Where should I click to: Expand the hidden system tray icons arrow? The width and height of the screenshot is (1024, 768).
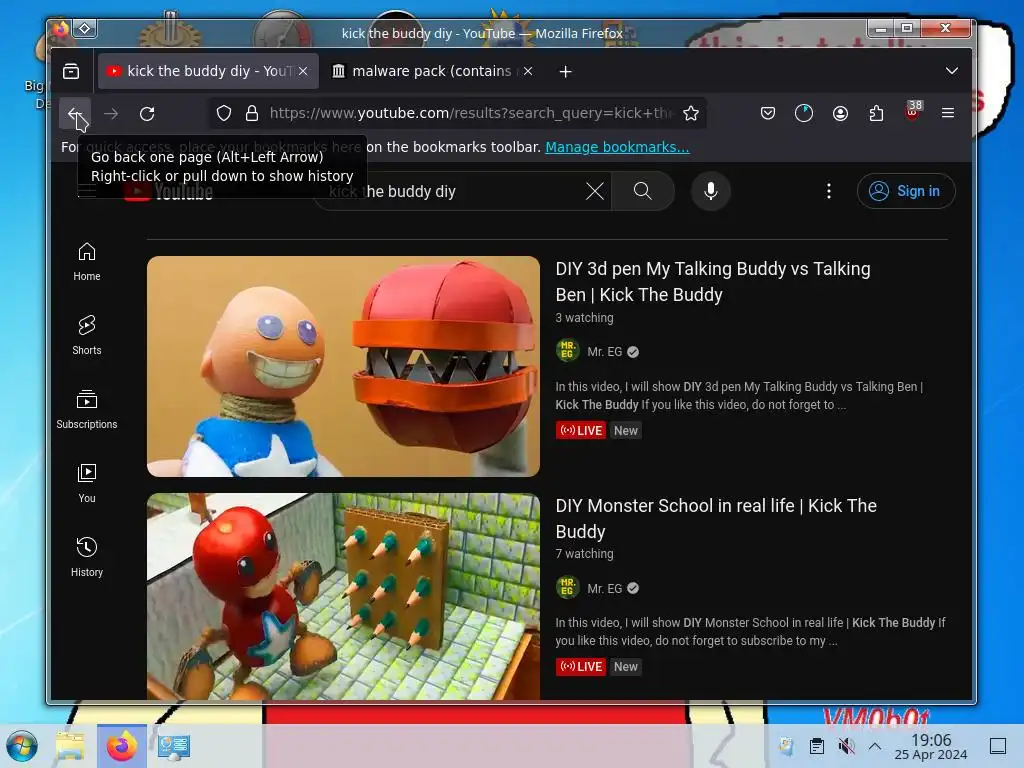pos(875,746)
